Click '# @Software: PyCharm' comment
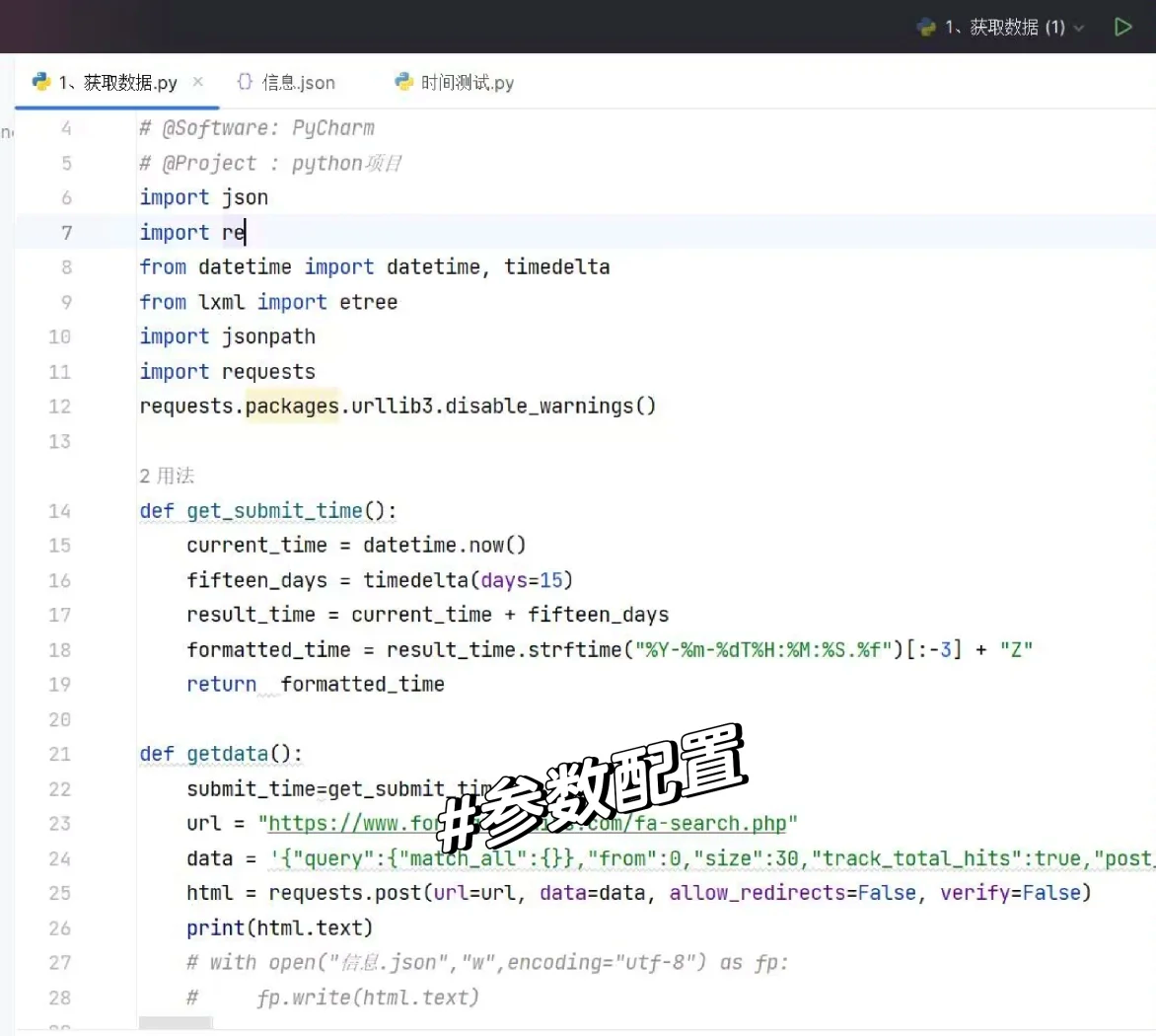This screenshot has width=1156, height=1036. (x=256, y=128)
